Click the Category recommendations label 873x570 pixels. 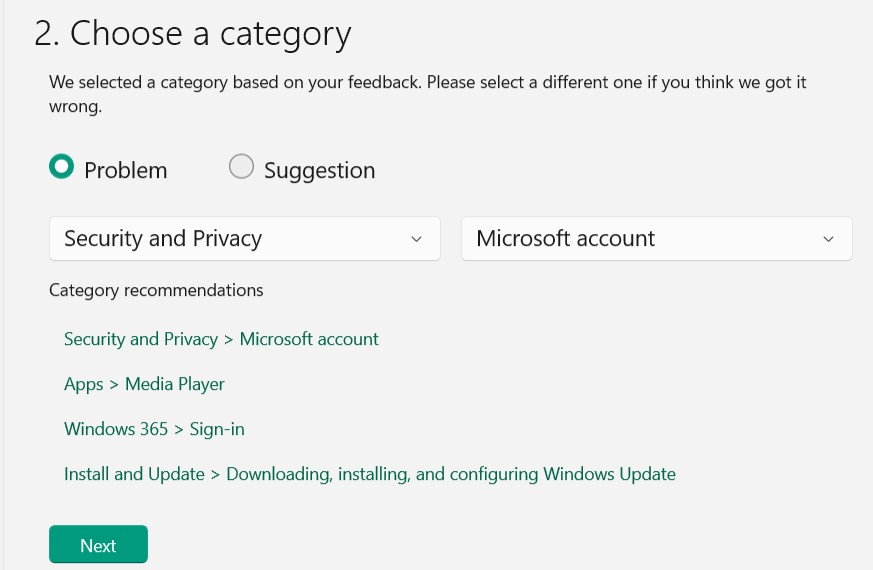pos(156,290)
